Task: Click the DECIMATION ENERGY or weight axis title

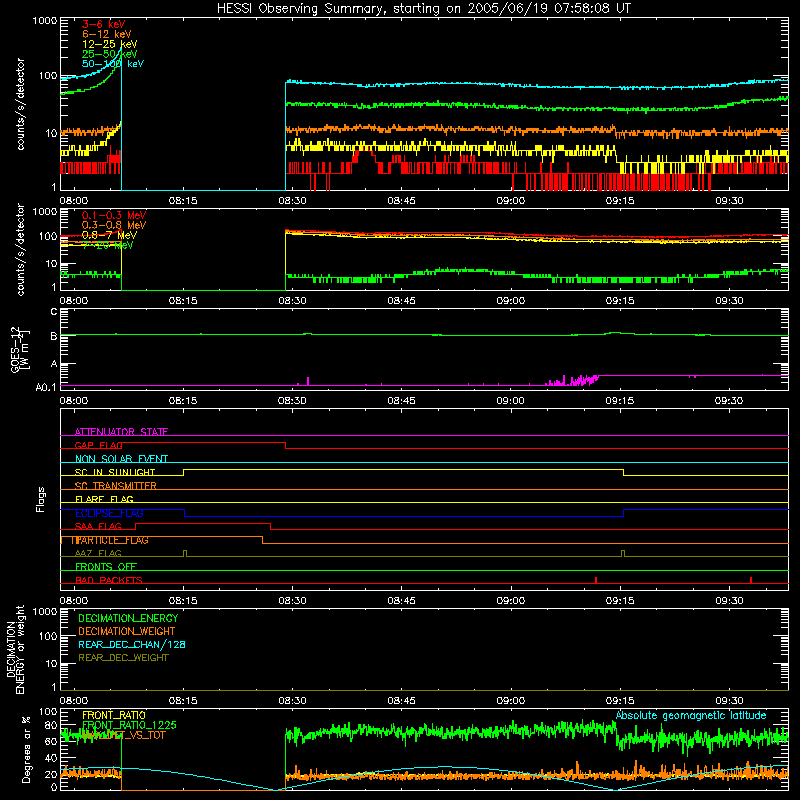Action: click(x=15, y=649)
